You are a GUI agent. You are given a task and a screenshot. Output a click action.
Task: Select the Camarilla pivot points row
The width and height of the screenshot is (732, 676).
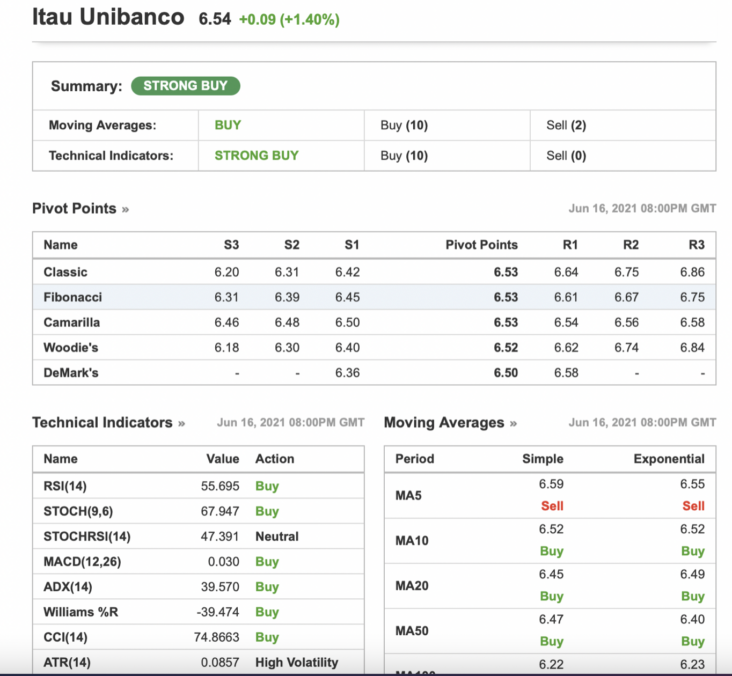pyautogui.click(x=72, y=322)
